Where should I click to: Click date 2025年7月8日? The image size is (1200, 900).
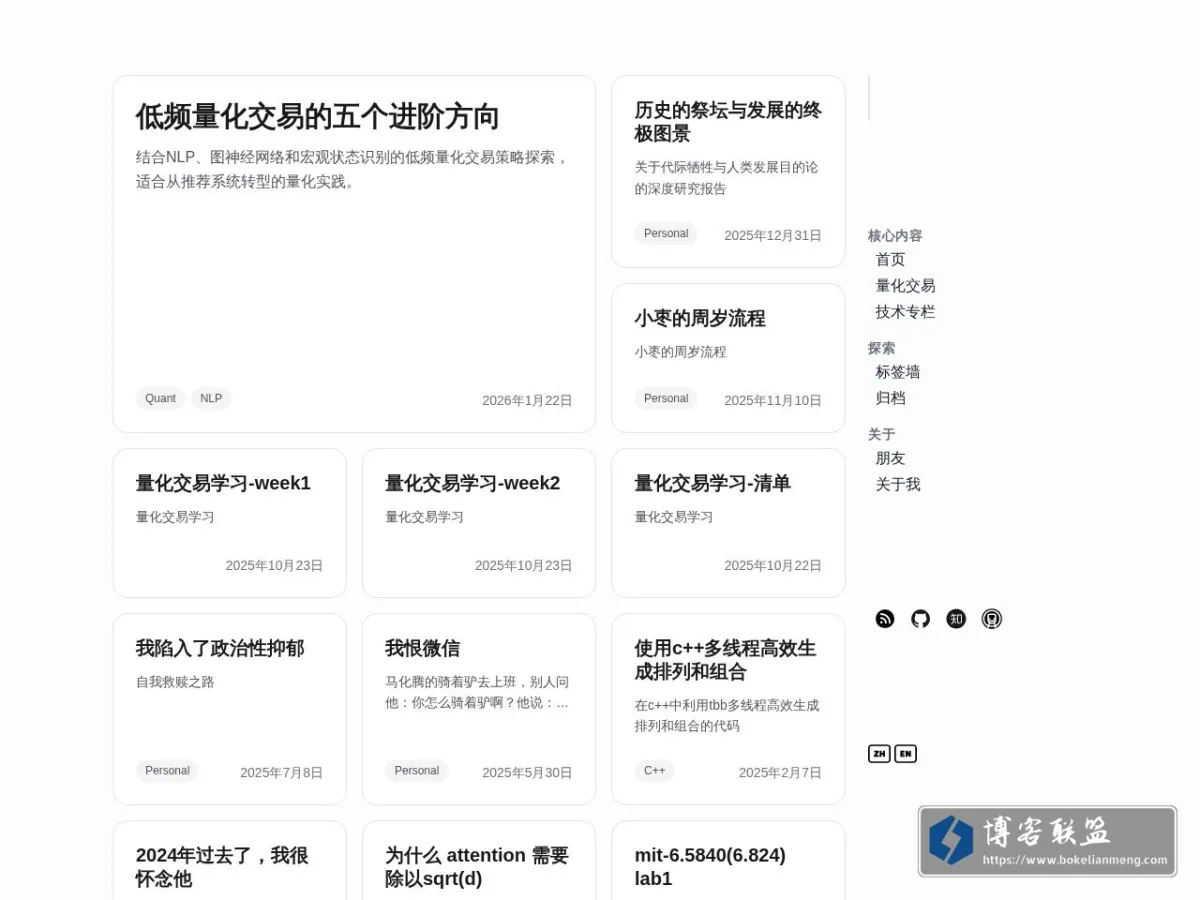pos(281,773)
